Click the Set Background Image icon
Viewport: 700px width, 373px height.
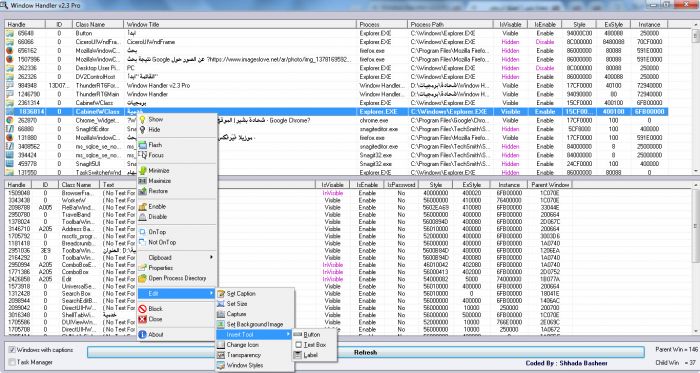(221, 324)
